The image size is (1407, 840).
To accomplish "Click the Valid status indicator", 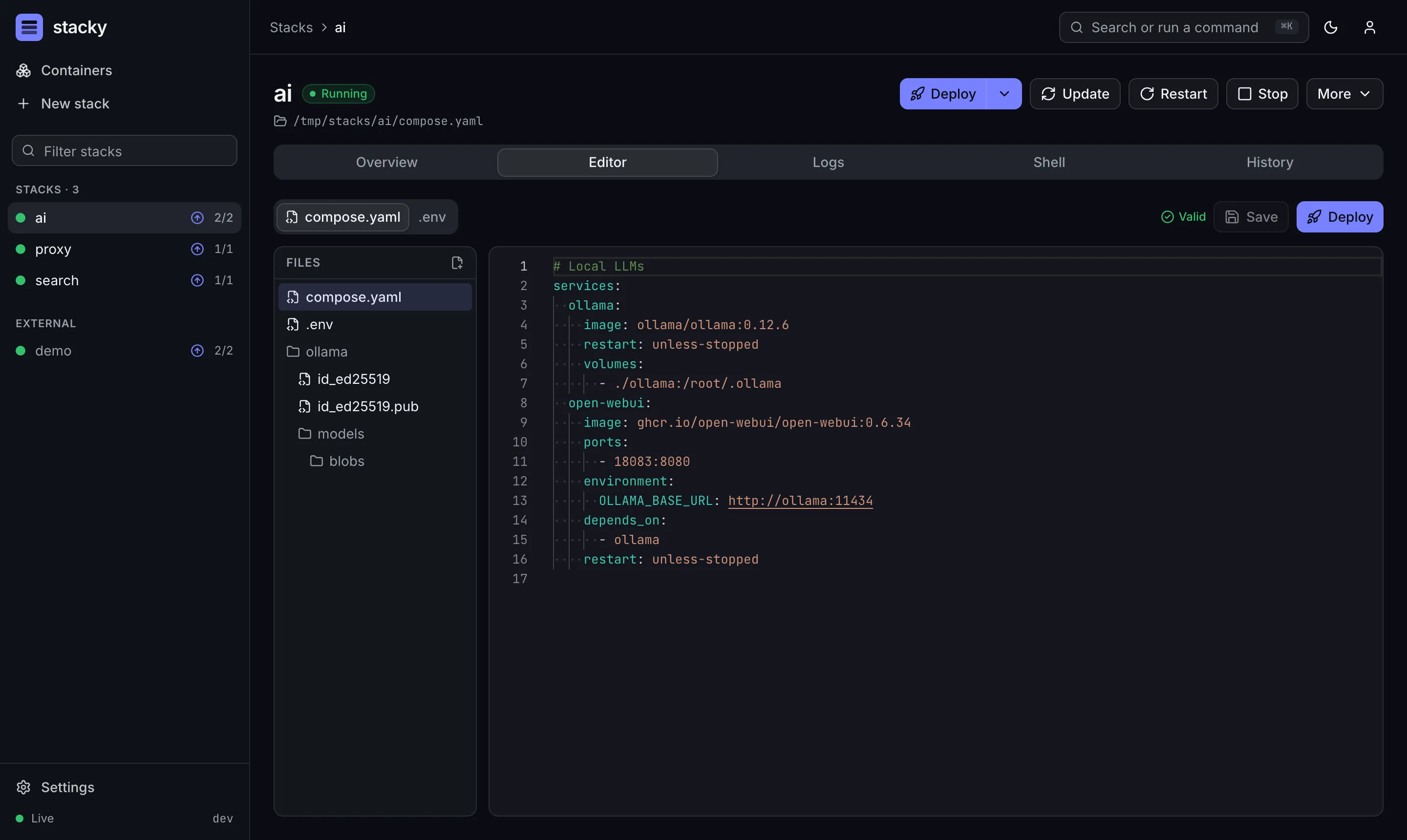I will (x=1183, y=217).
